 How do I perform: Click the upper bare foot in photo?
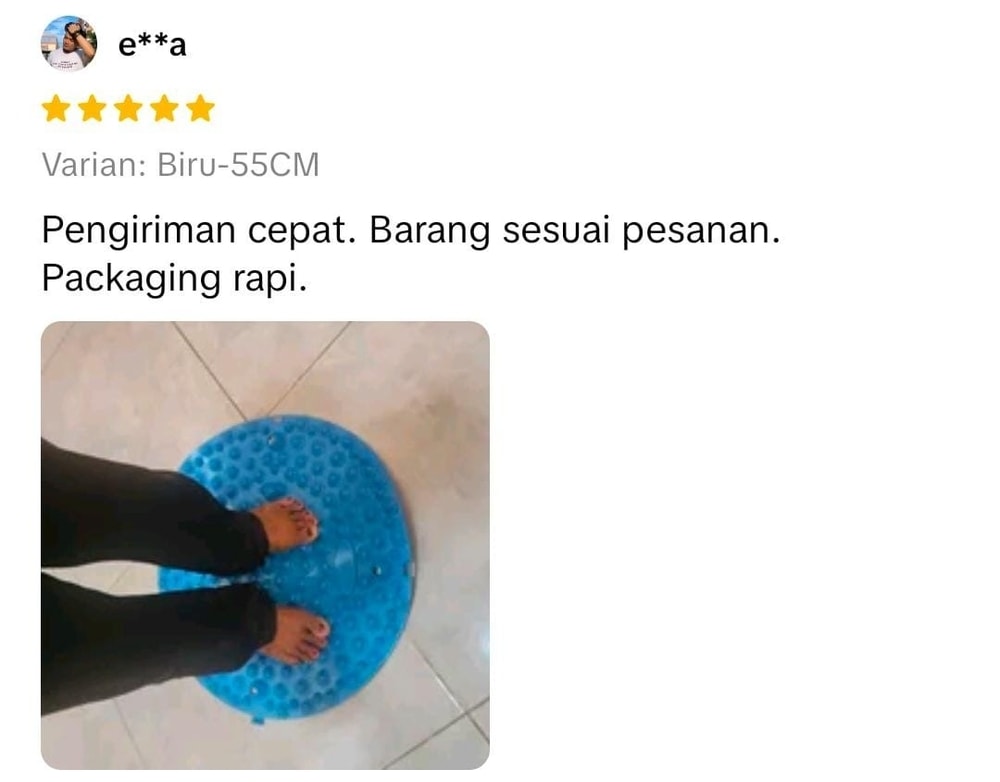(x=287, y=525)
